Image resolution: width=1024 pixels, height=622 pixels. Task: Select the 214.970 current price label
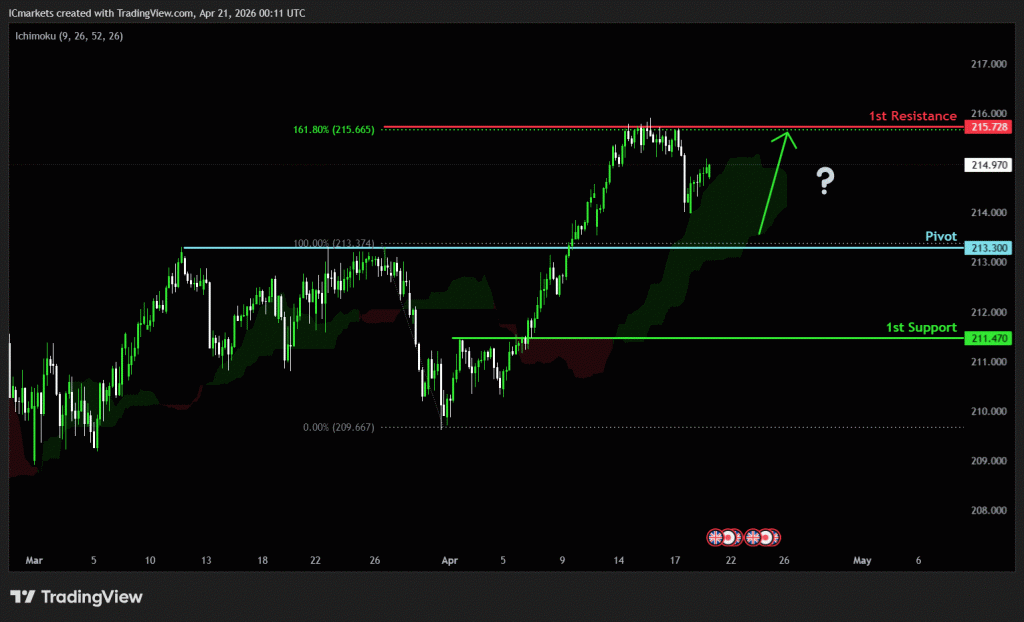(988, 165)
